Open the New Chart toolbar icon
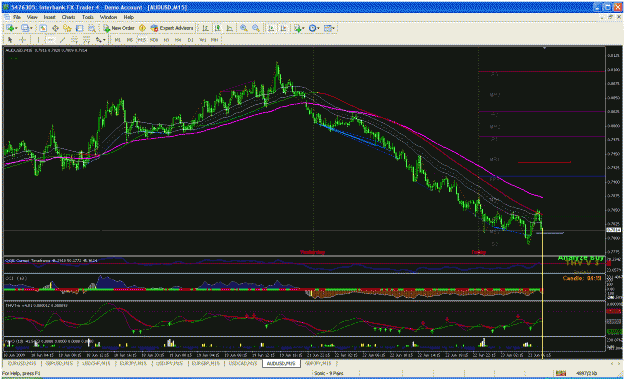 (x=10, y=28)
